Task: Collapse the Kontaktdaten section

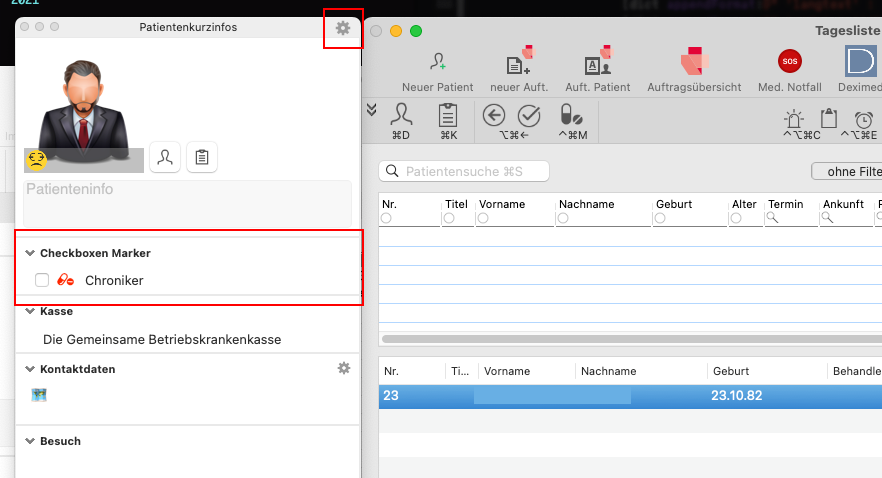Action: [30, 369]
